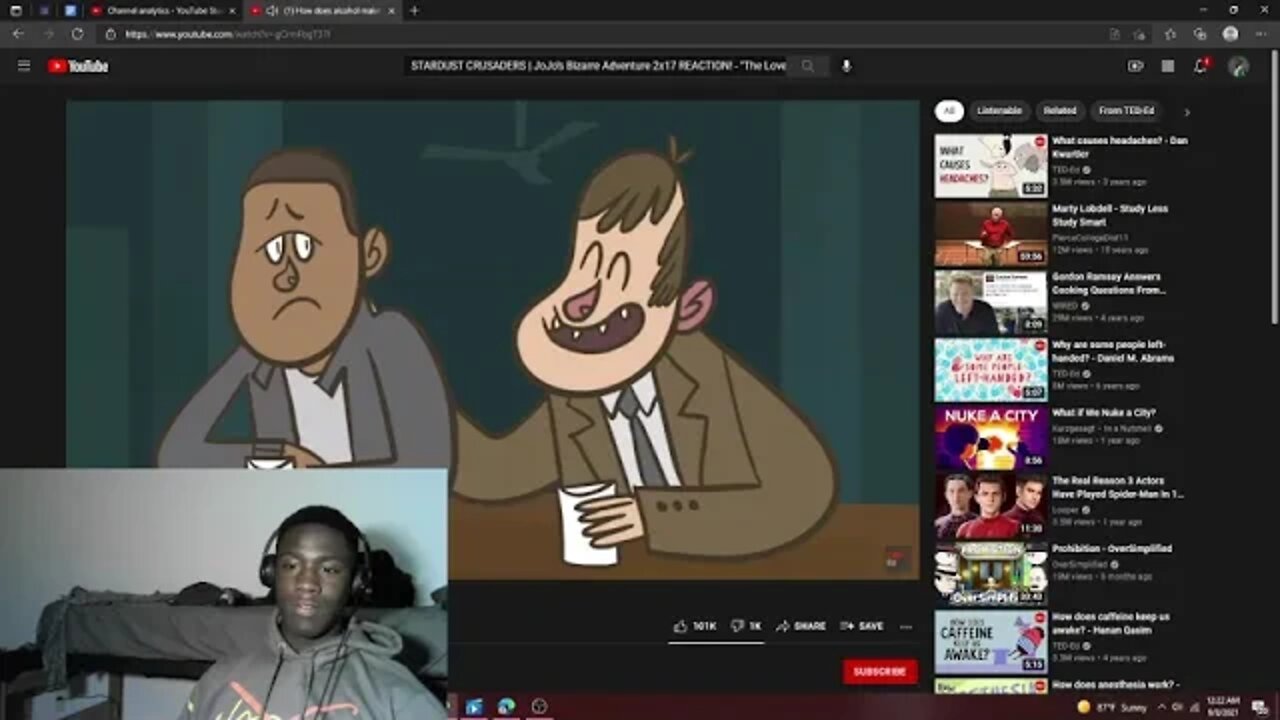Open Why are some people left-handed video

pos(1113,351)
